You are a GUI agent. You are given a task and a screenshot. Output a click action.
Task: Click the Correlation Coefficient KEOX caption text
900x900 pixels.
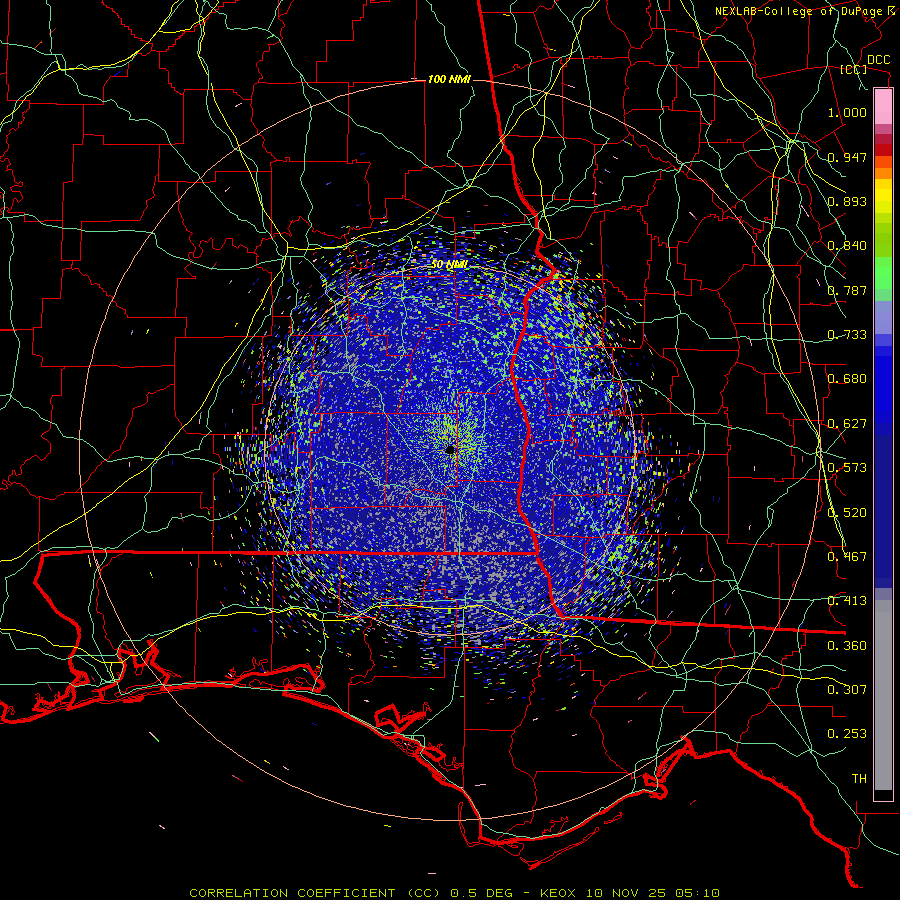[x=454, y=893]
